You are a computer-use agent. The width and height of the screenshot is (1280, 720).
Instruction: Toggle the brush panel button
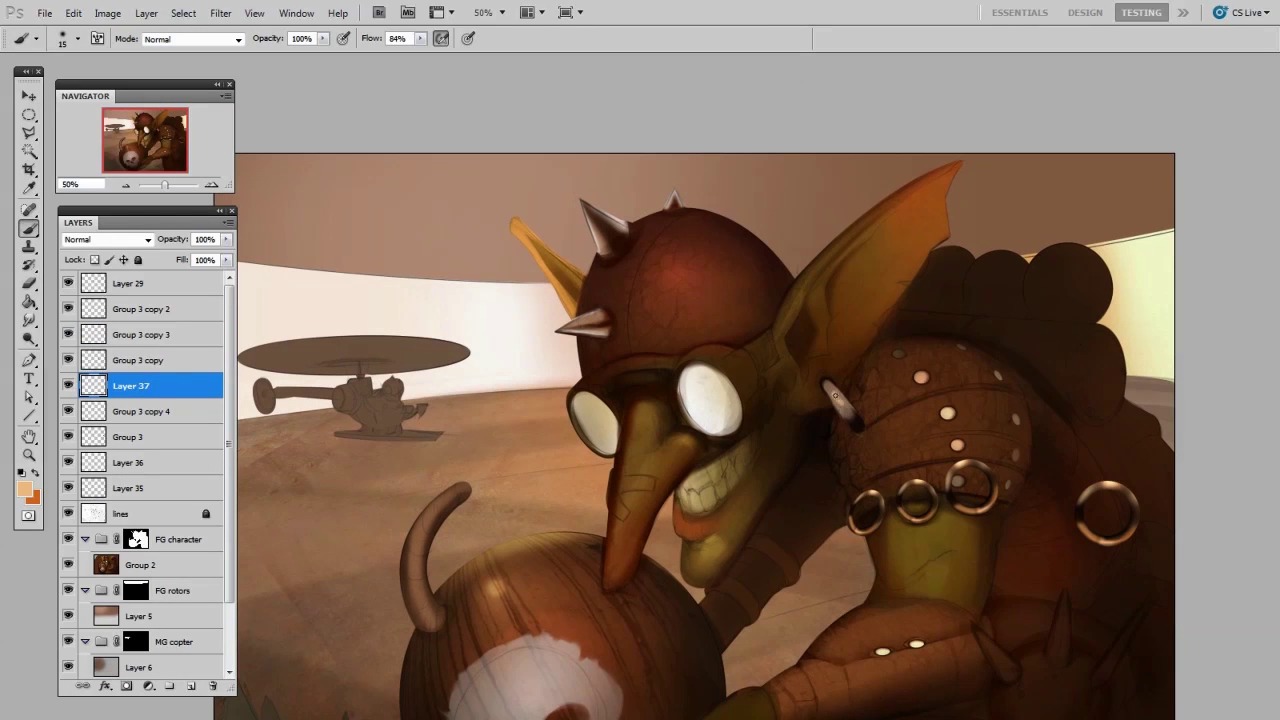[x=98, y=38]
